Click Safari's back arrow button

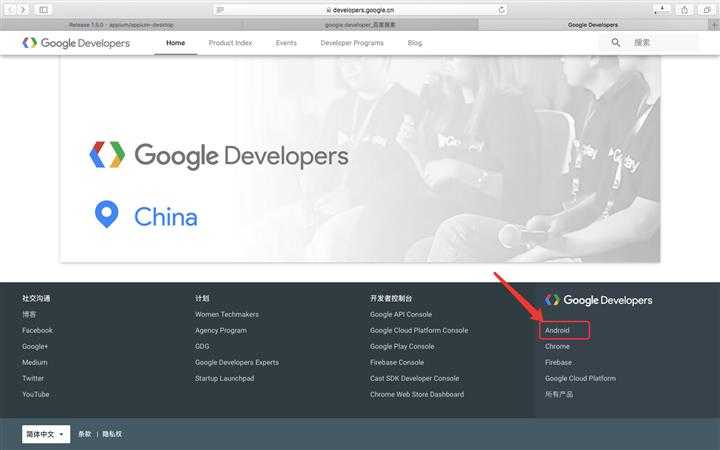tap(10, 10)
